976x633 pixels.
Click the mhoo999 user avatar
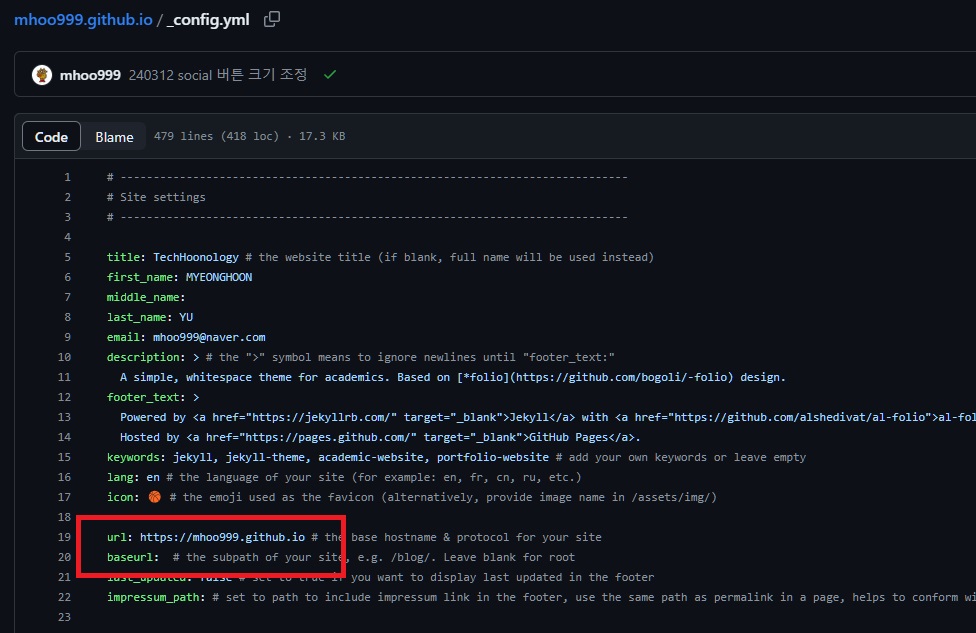point(42,75)
